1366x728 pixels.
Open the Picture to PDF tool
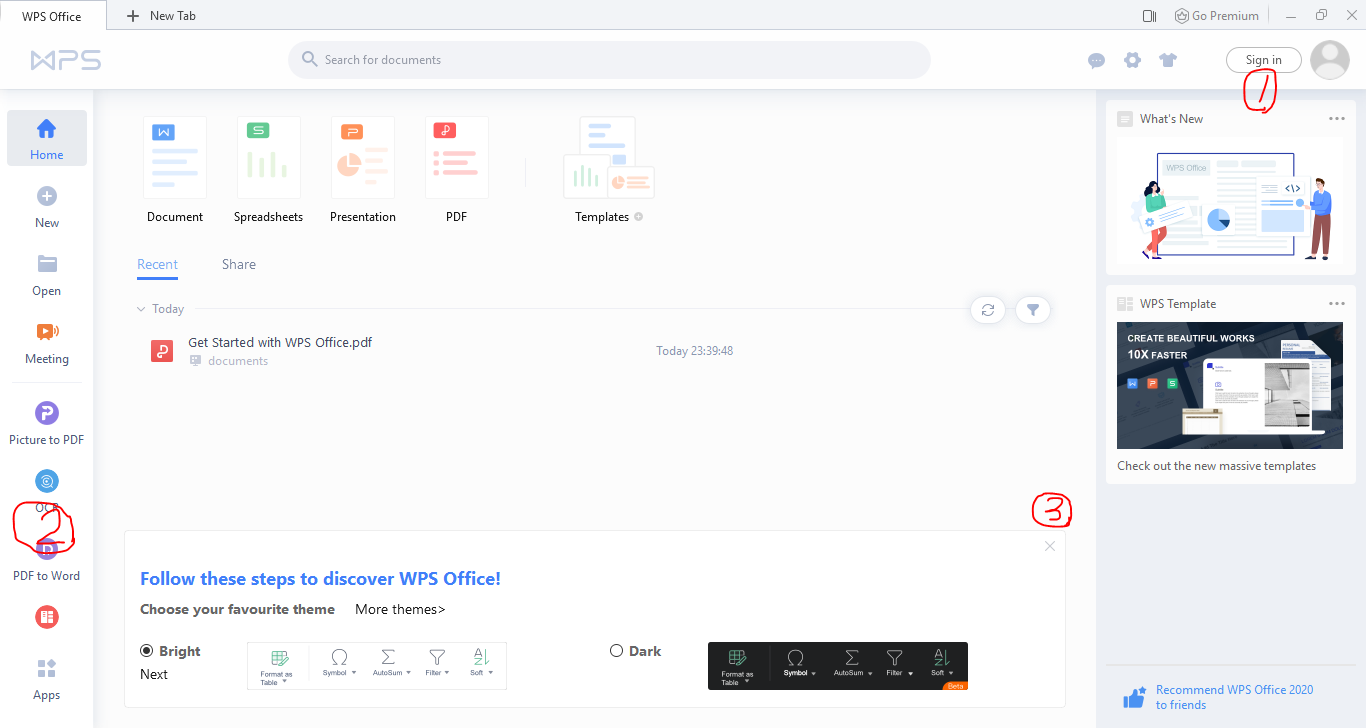tap(47, 423)
